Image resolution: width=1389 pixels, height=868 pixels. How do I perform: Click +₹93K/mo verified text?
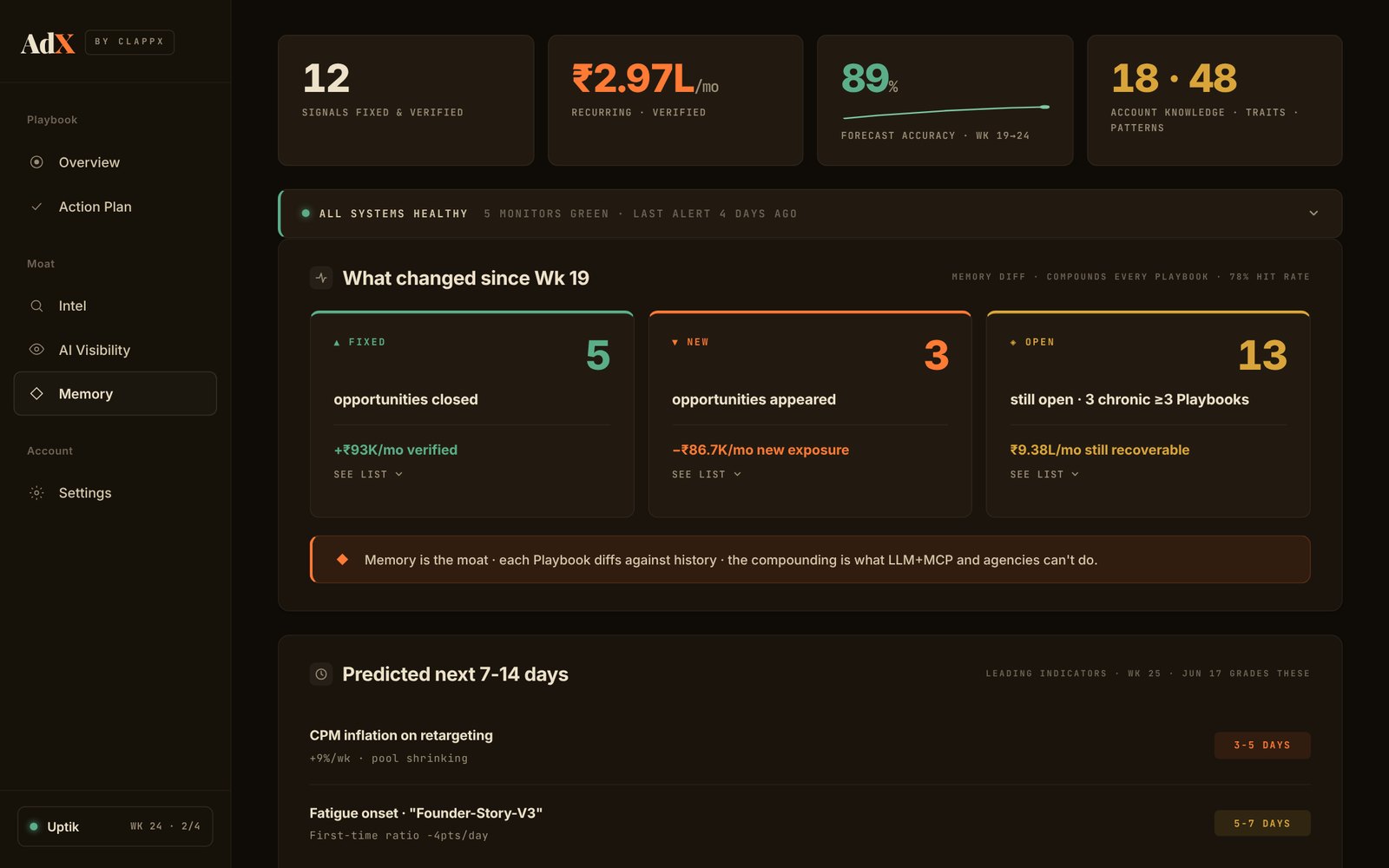(396, 450)
